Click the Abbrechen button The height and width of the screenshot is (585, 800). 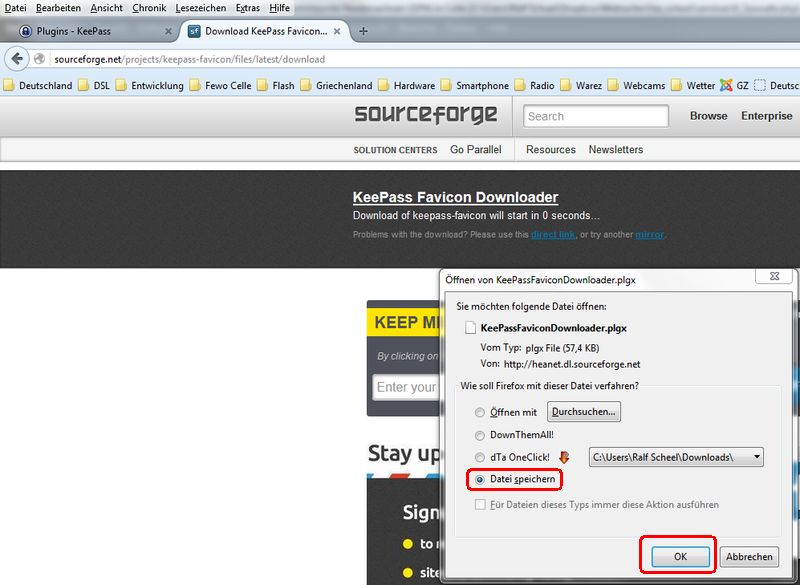point(749,556)
